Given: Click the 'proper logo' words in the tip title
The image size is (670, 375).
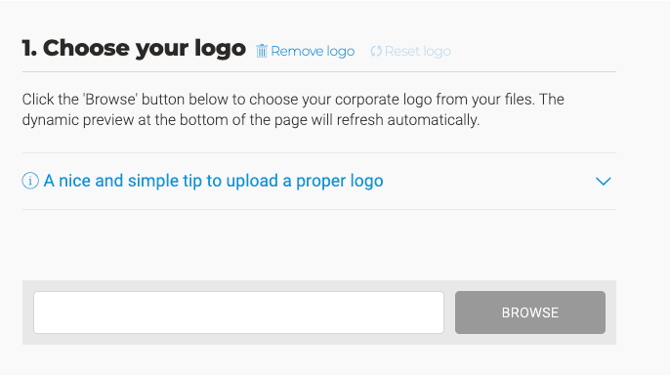Looking at the screenshot, I should point(340,181).
